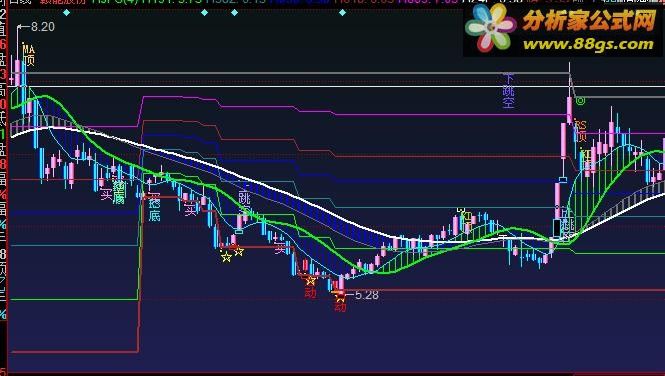The width and height of the screenshot is (665, 376).
Task: Select the red 动 label below 5.28
Action: [x=340, y=306]
